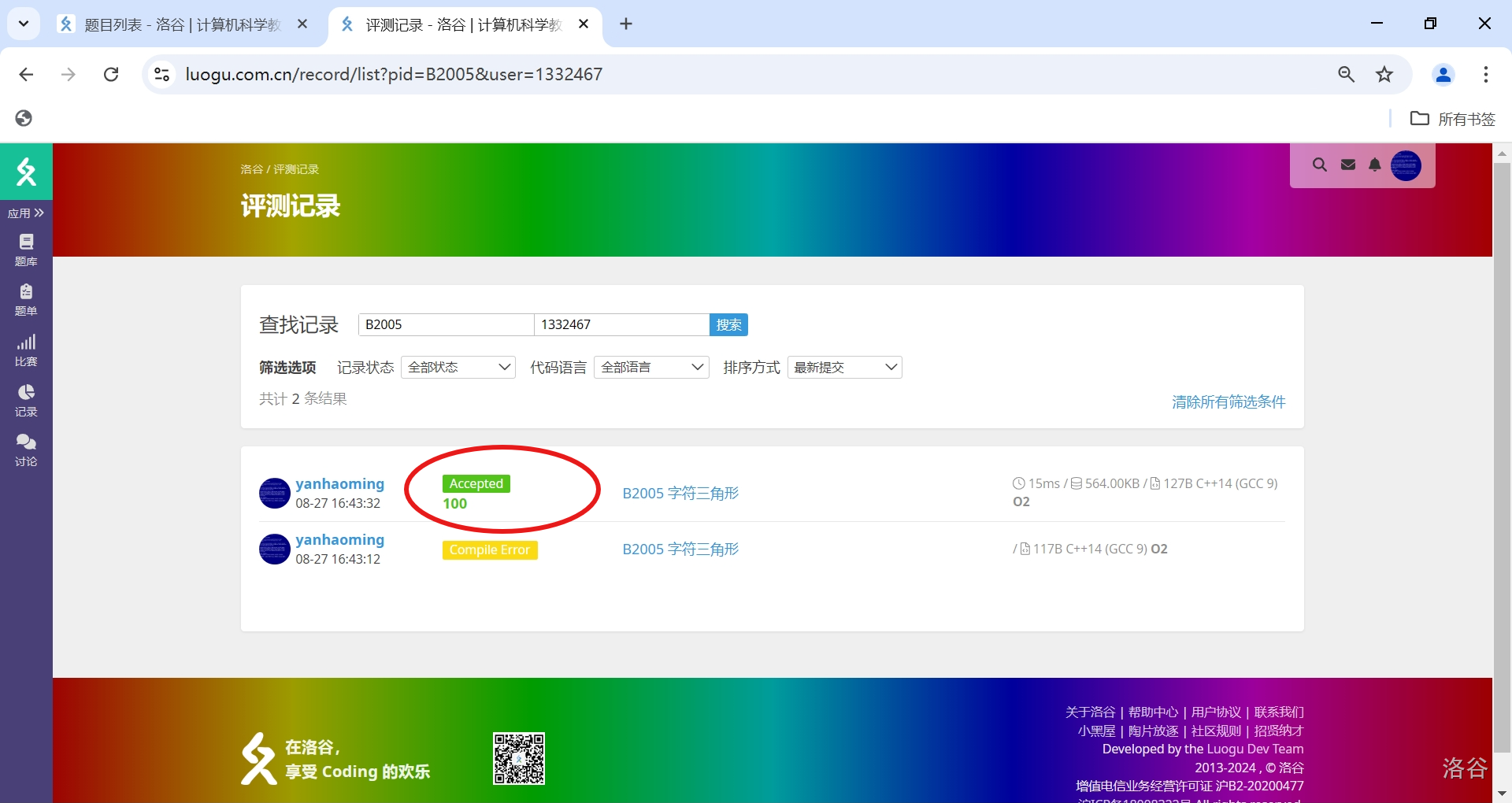1512x803 pixels.
Task: Open the 题单 problem list icon
Action: coord(26,299)
